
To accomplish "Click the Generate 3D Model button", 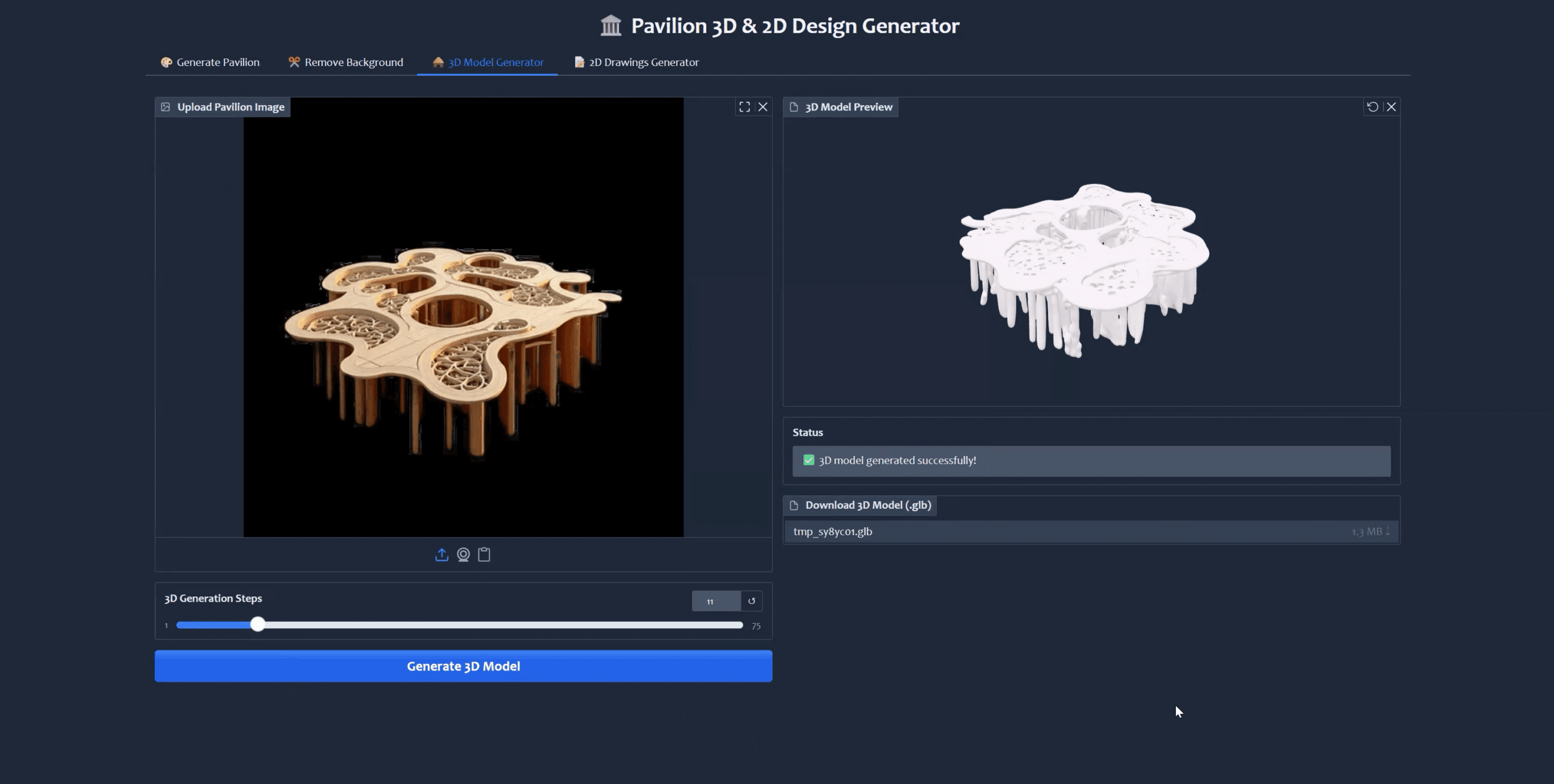I will [x=463, y=666].
